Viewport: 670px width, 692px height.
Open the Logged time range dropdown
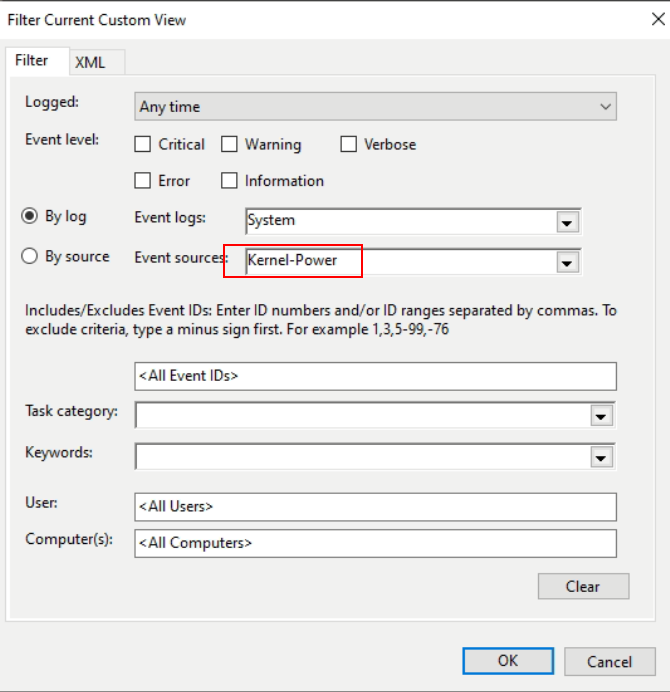pos(375,107)
